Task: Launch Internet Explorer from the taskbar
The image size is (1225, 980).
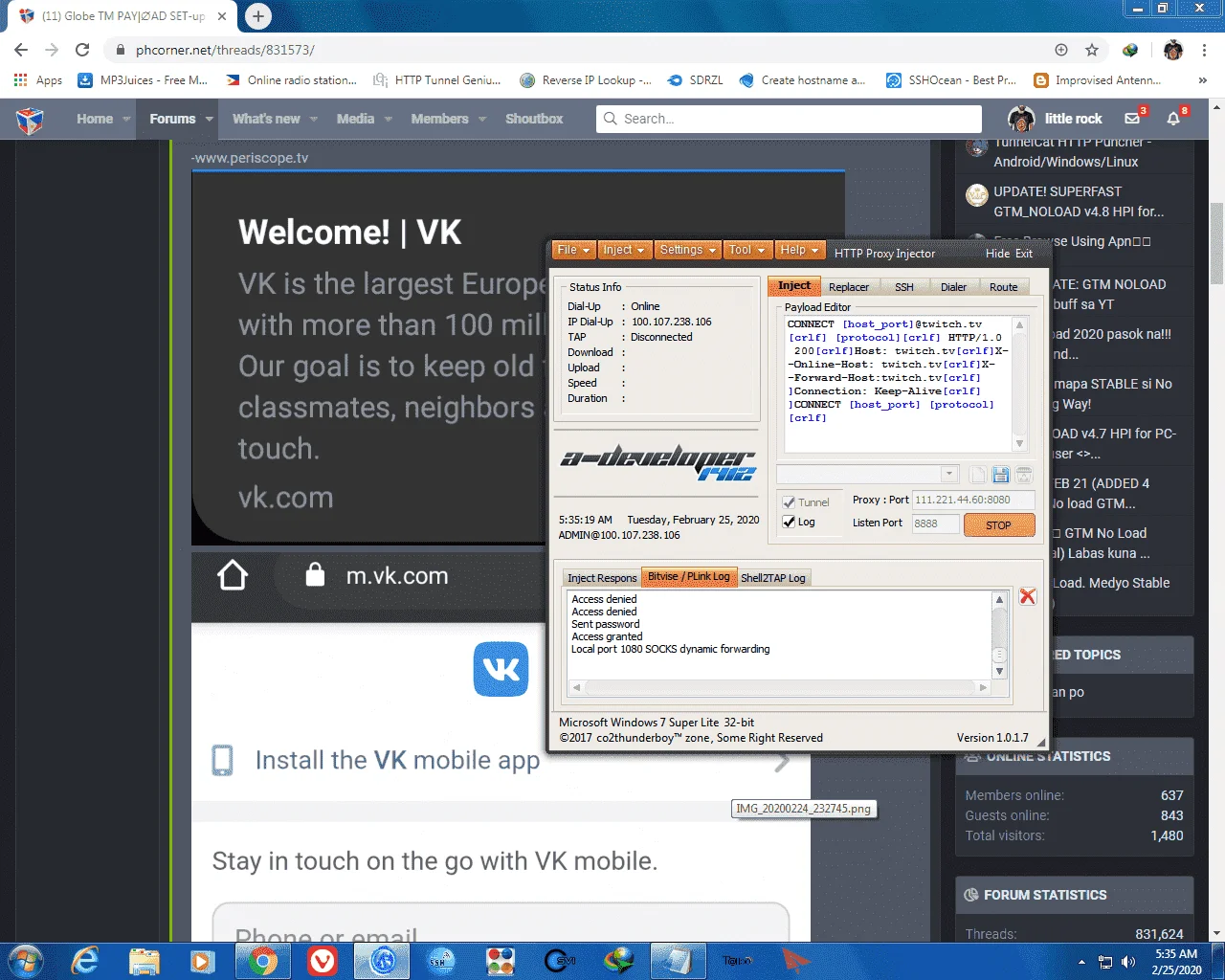Action: point(85,961)
